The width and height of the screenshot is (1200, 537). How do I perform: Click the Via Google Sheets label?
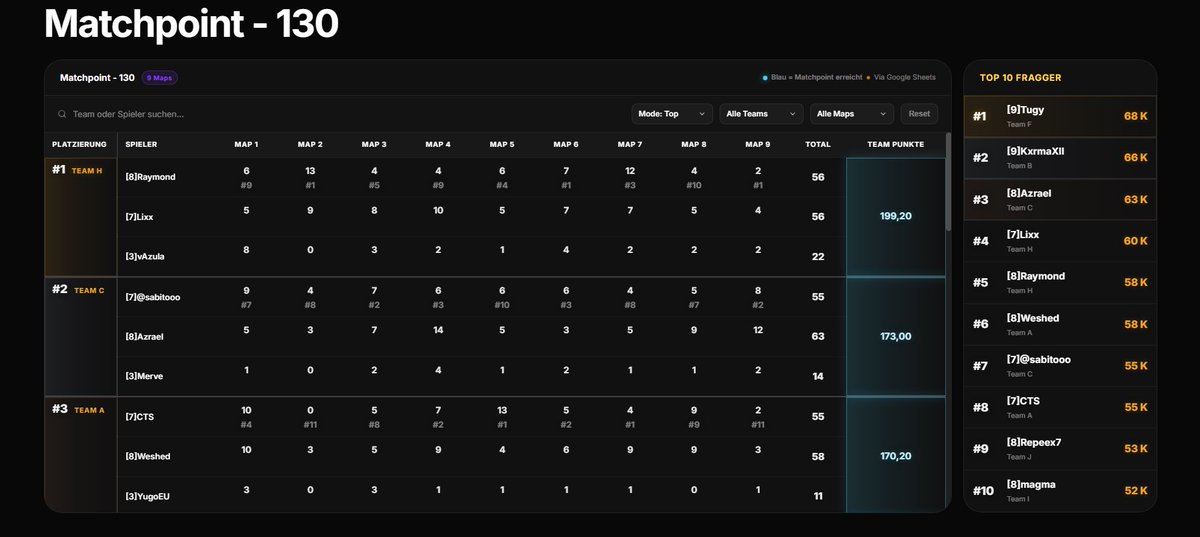click(x=906, y=78)
